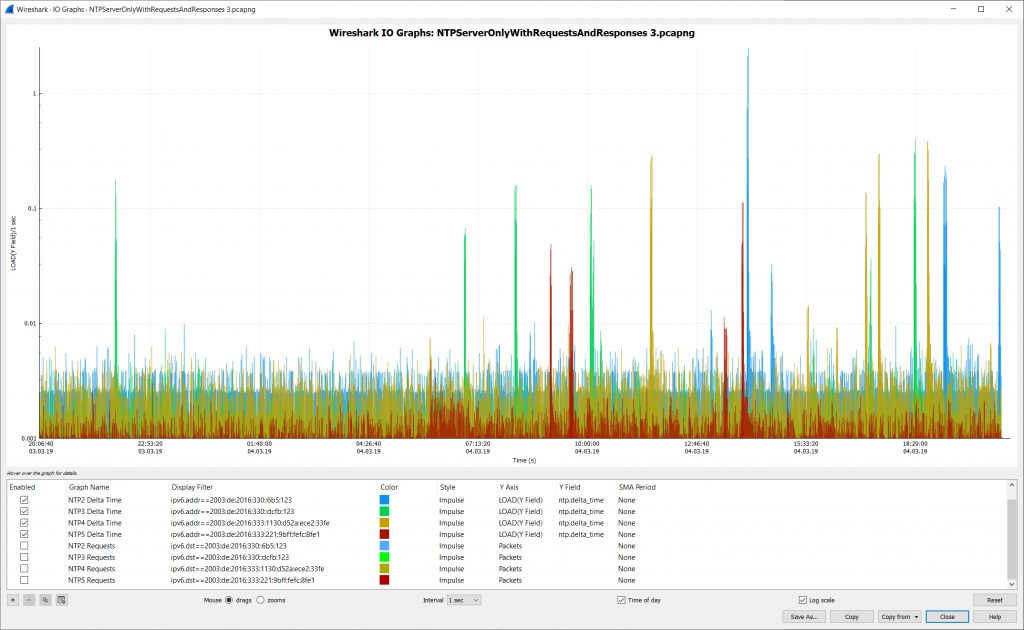Click the Y Axis column header
The width and height of the screenshot is (1024, 630).
click(x=509, y=487)
